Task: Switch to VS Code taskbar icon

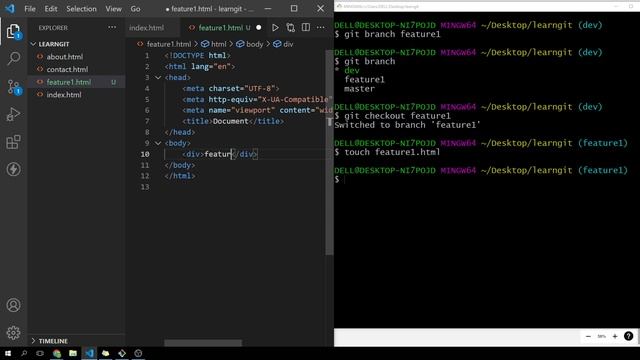Action: coord(89,353)
